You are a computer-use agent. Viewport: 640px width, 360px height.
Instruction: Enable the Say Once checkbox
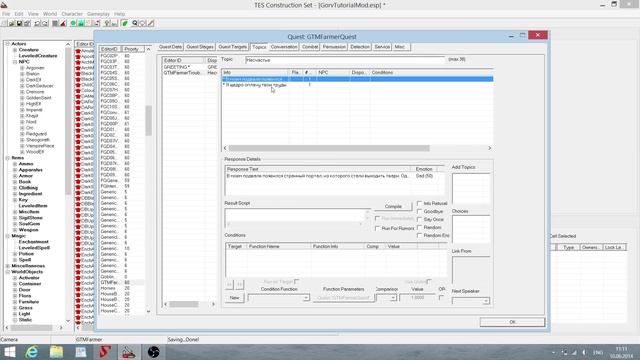(x=419, y=219)
